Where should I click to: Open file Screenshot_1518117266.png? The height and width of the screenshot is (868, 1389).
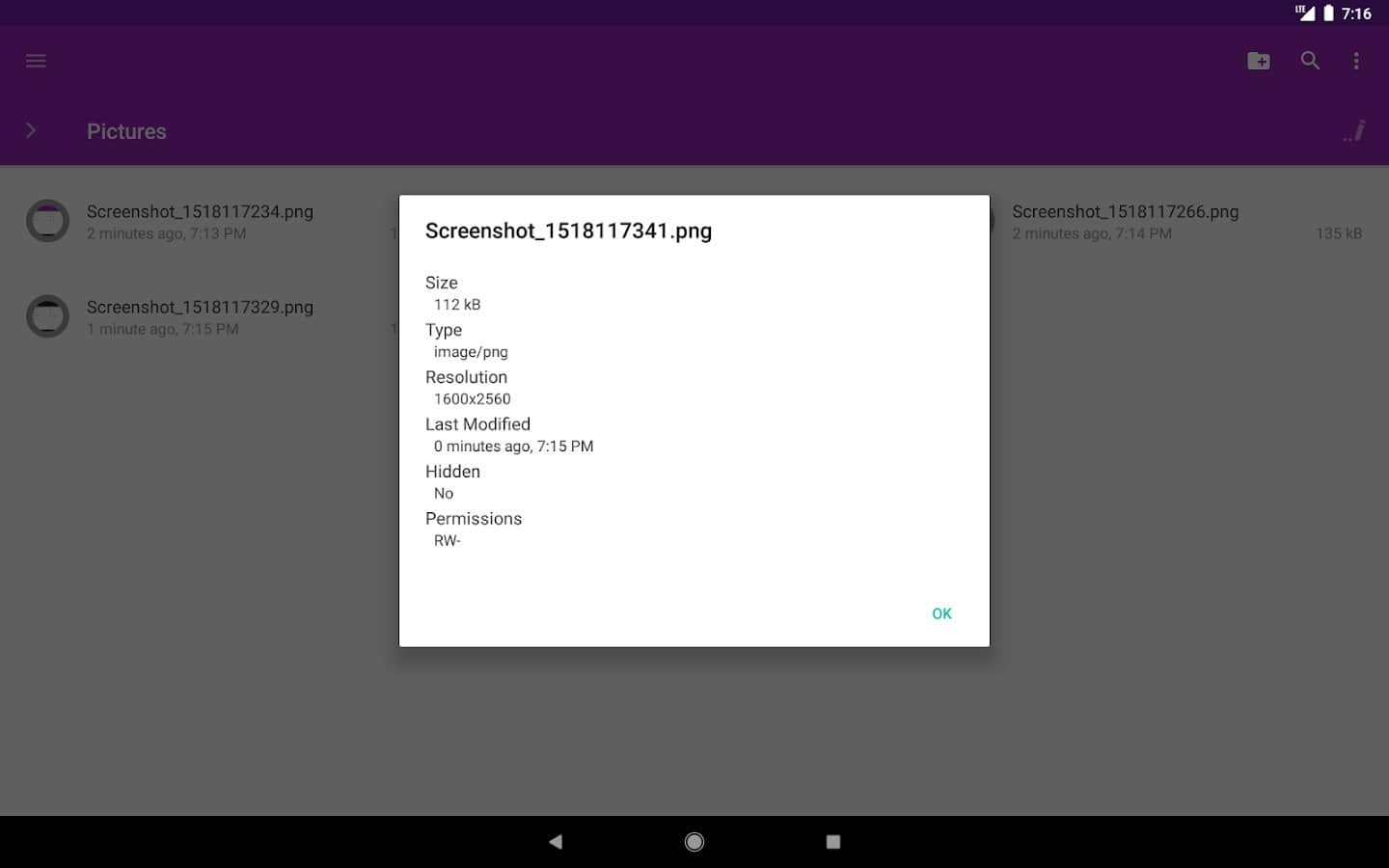[1125, 211]
